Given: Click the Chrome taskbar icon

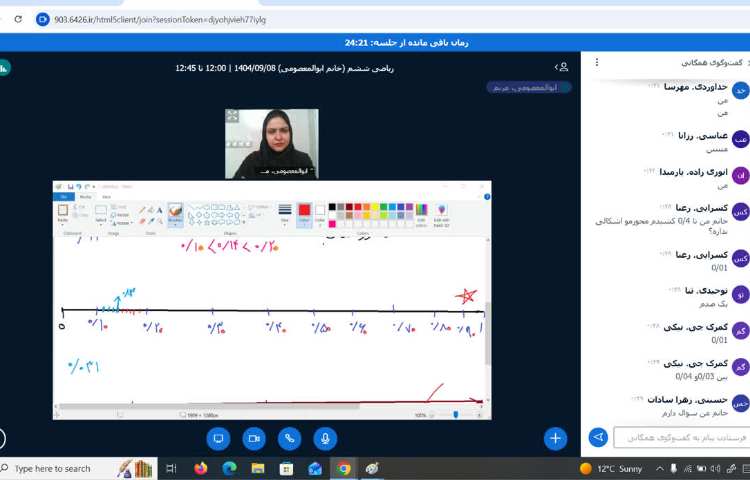Looking at the screenshot, I should click(x=343, y=469).
